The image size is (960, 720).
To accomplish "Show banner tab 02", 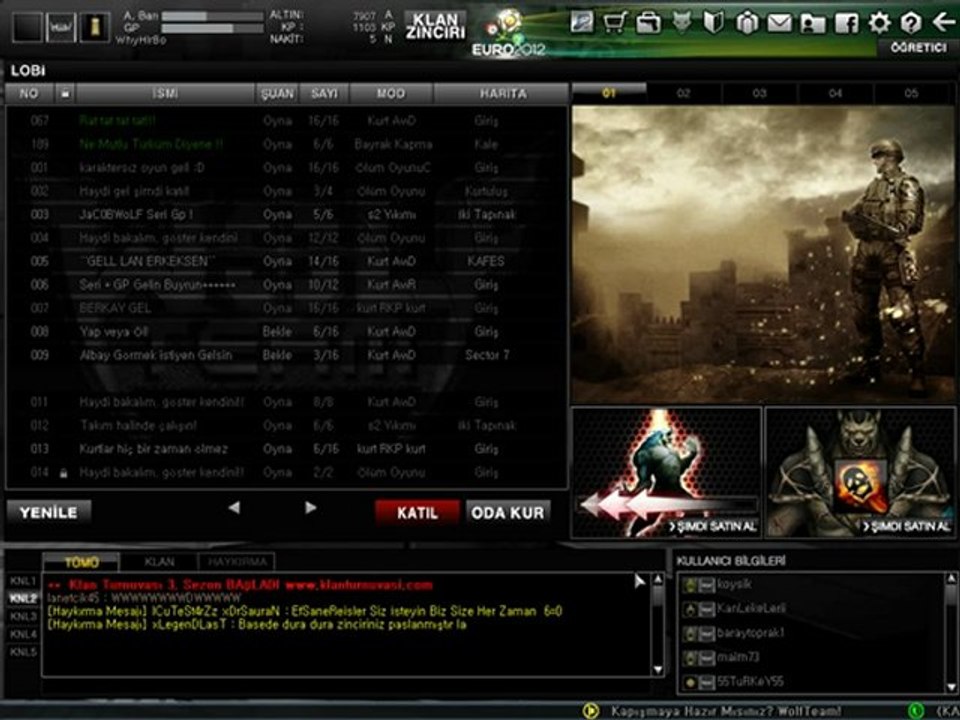I will click(x=684, y=93).
